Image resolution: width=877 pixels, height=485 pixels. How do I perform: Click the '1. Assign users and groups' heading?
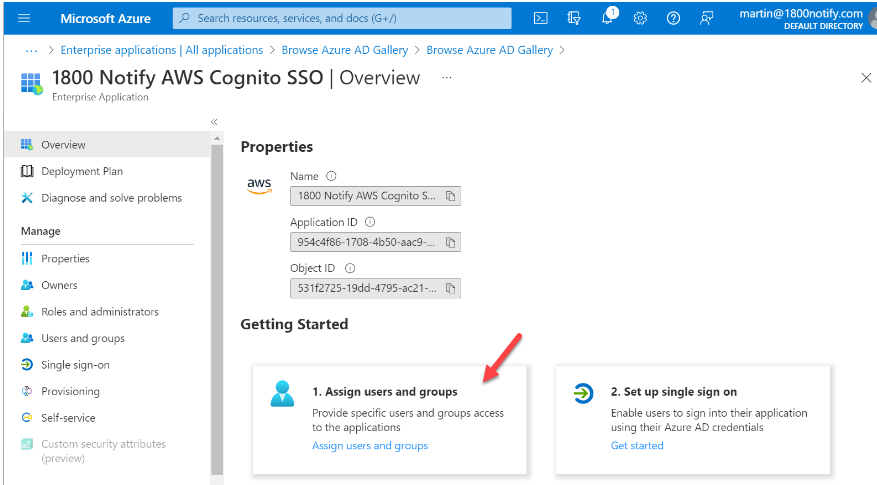[x=385, y=392]
